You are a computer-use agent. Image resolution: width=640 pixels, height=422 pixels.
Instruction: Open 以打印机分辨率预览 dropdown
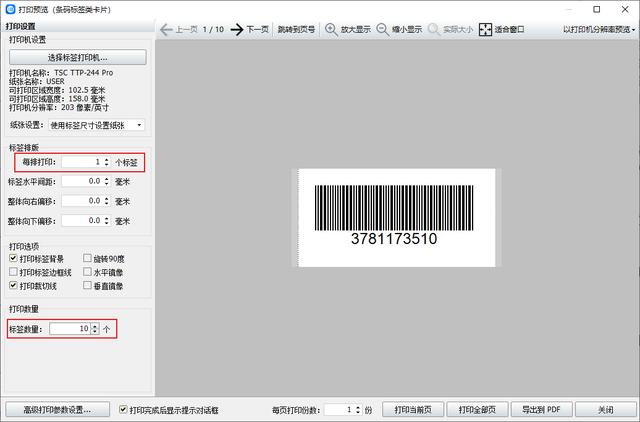click(599, 29)
